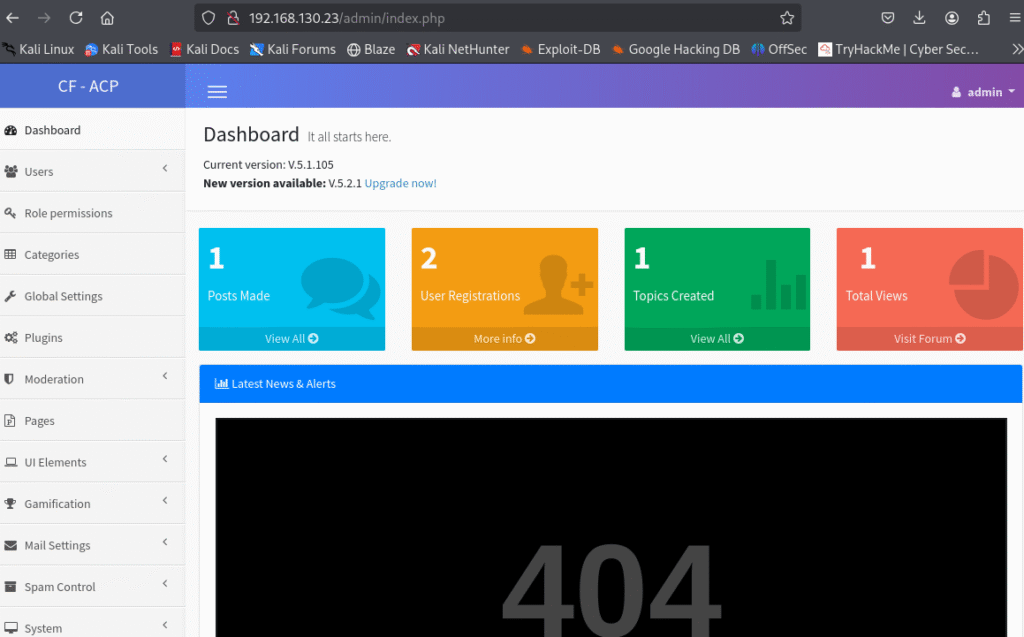Reload the page in the browser
Viewport: 1024px width, 637px height.
[x=76, y=18]
